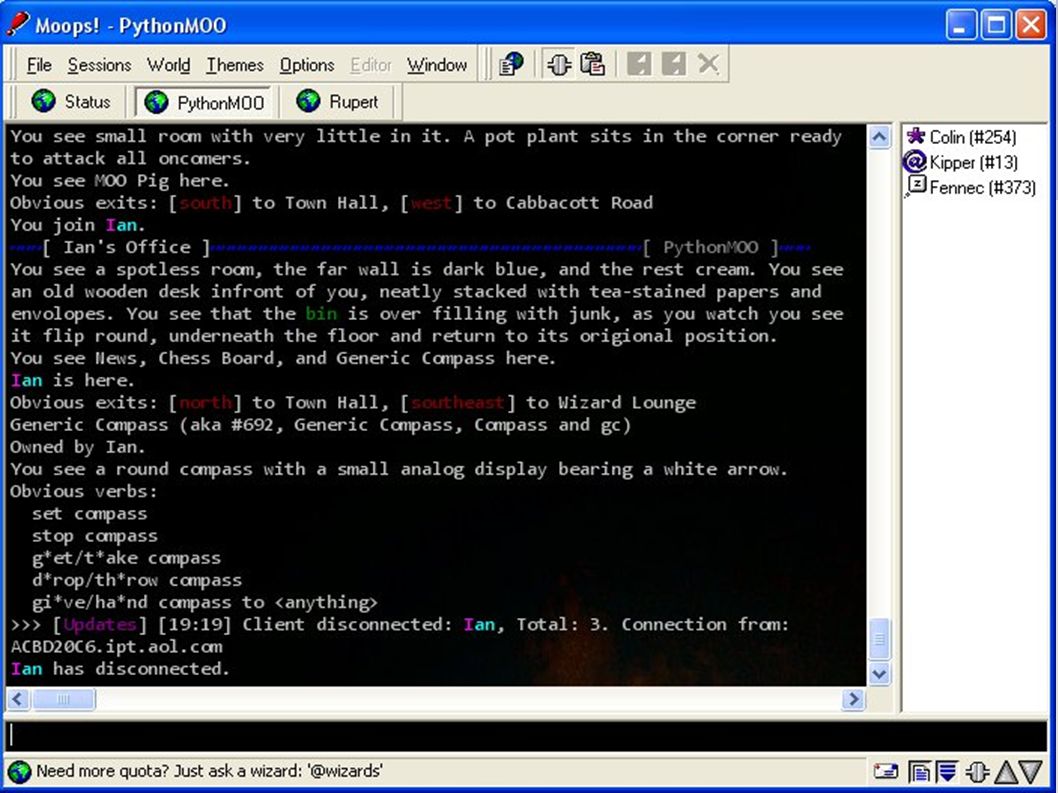Click the 'Ian's Office' room header text
This screenshot has height=793, width=1058.
(x=127, y=247)
